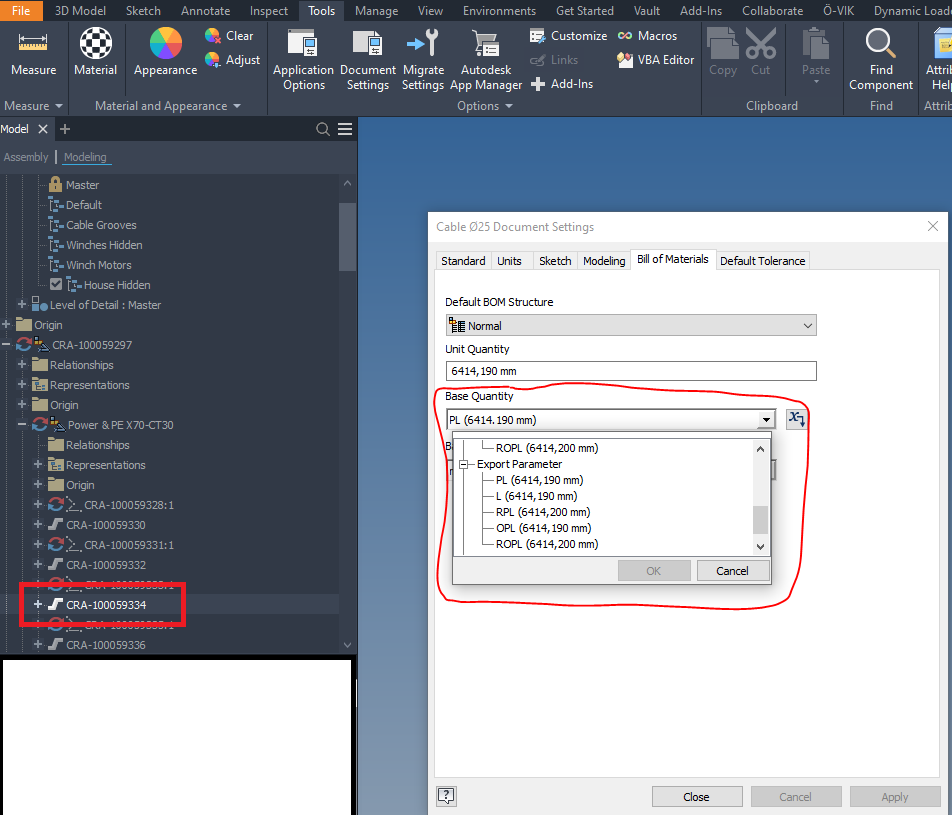Click the Unit Quantity input field

click(x=630, y=371)
